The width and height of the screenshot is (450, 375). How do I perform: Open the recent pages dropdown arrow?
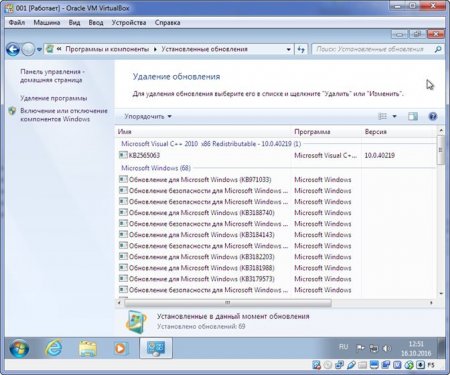[39, 50]
